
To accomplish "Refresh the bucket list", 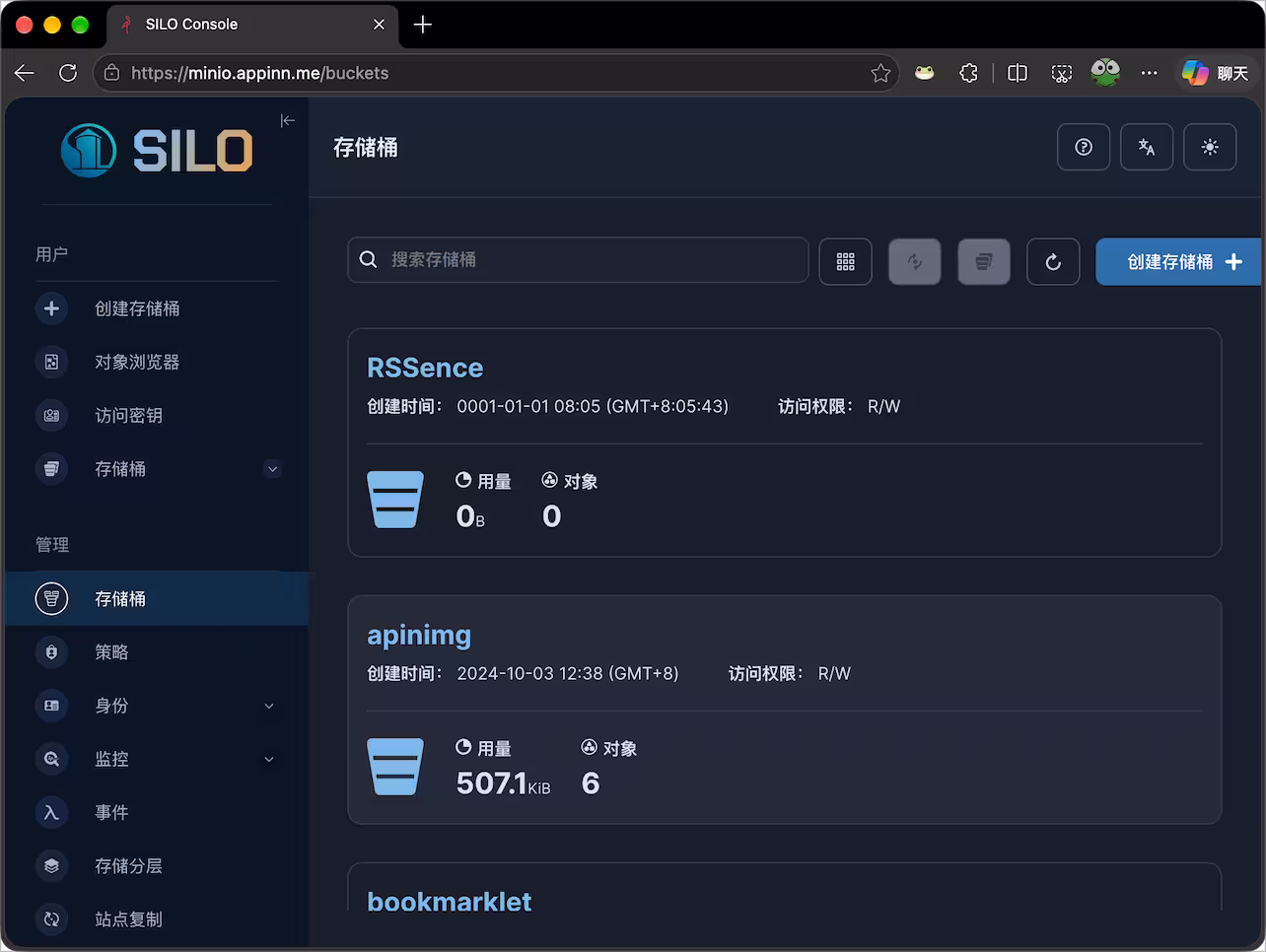I will pos(1053,261).
